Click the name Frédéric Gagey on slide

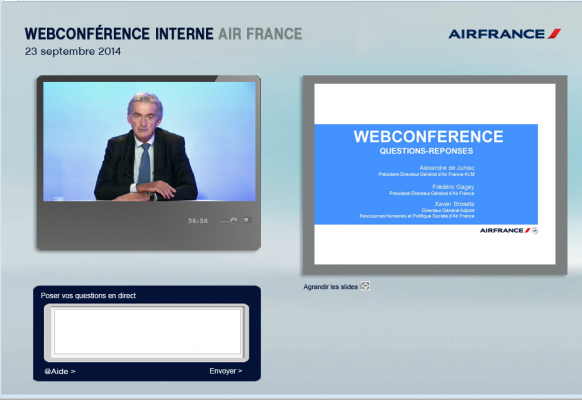pos(453,187)
